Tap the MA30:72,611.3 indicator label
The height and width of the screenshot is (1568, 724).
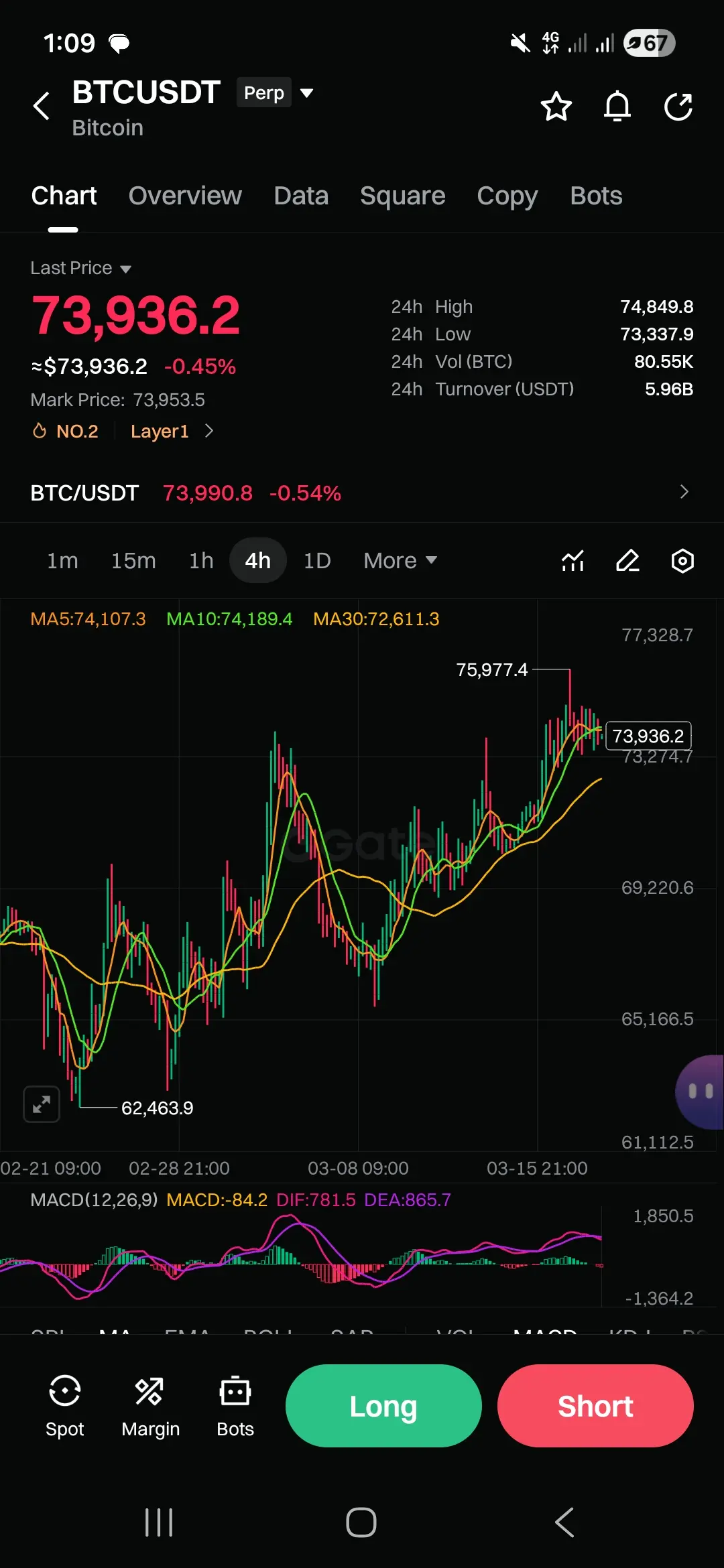(376, 619)
